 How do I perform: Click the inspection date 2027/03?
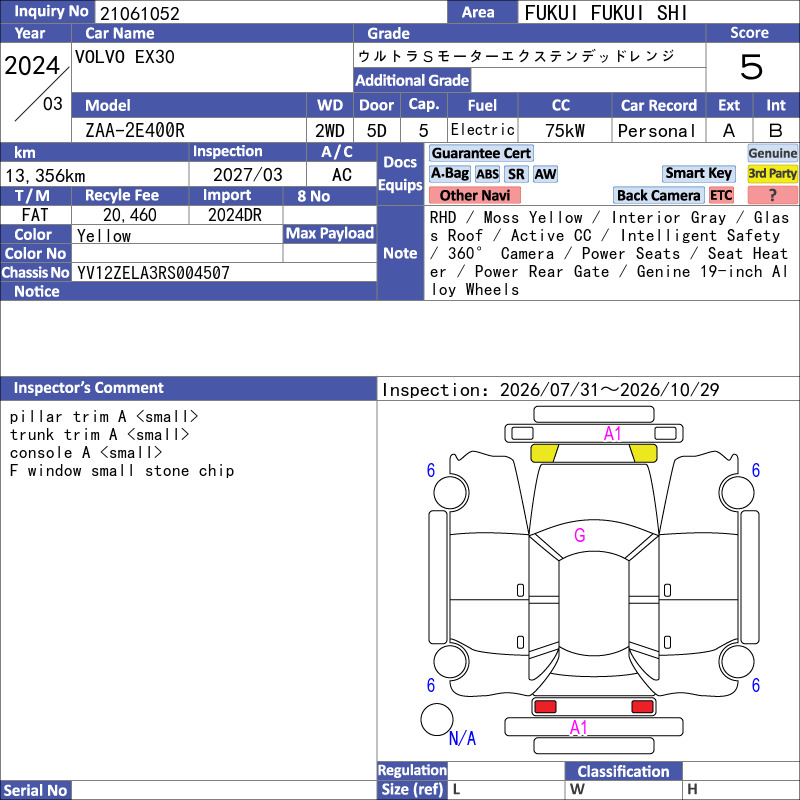tap(247, 175)
